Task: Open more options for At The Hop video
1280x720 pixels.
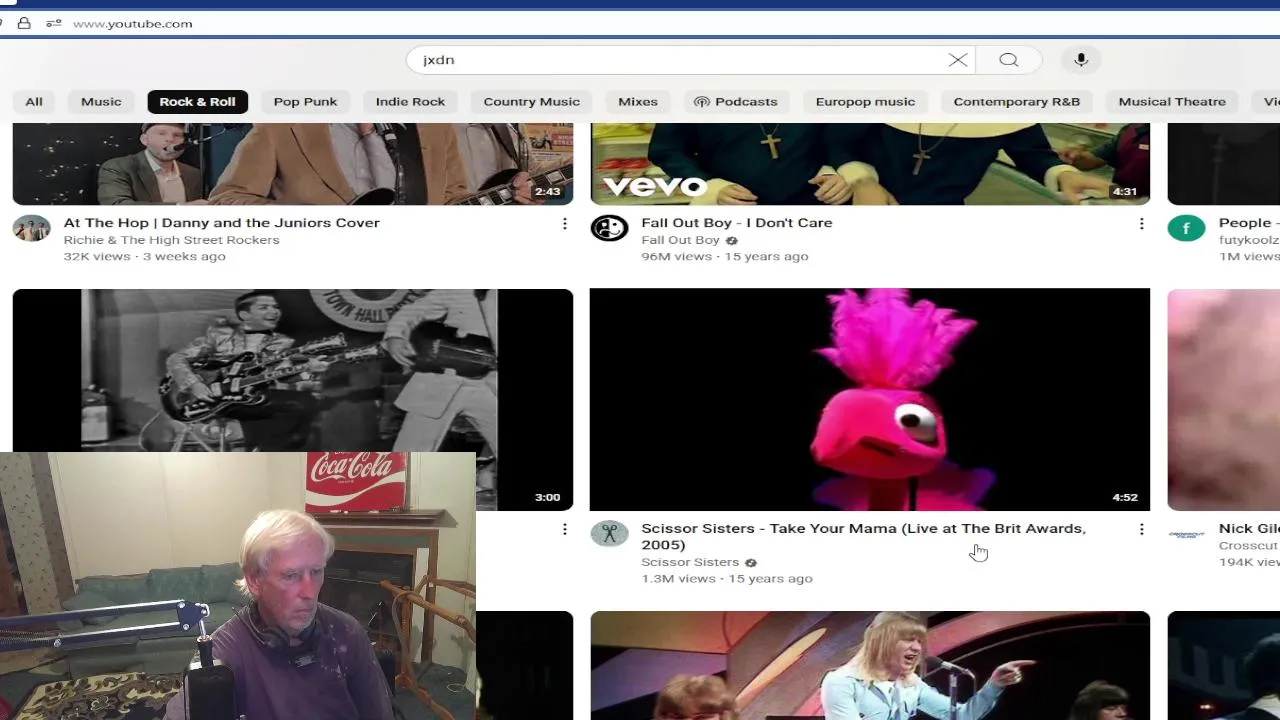Action: pyautogui.click(x=564, y=224)
